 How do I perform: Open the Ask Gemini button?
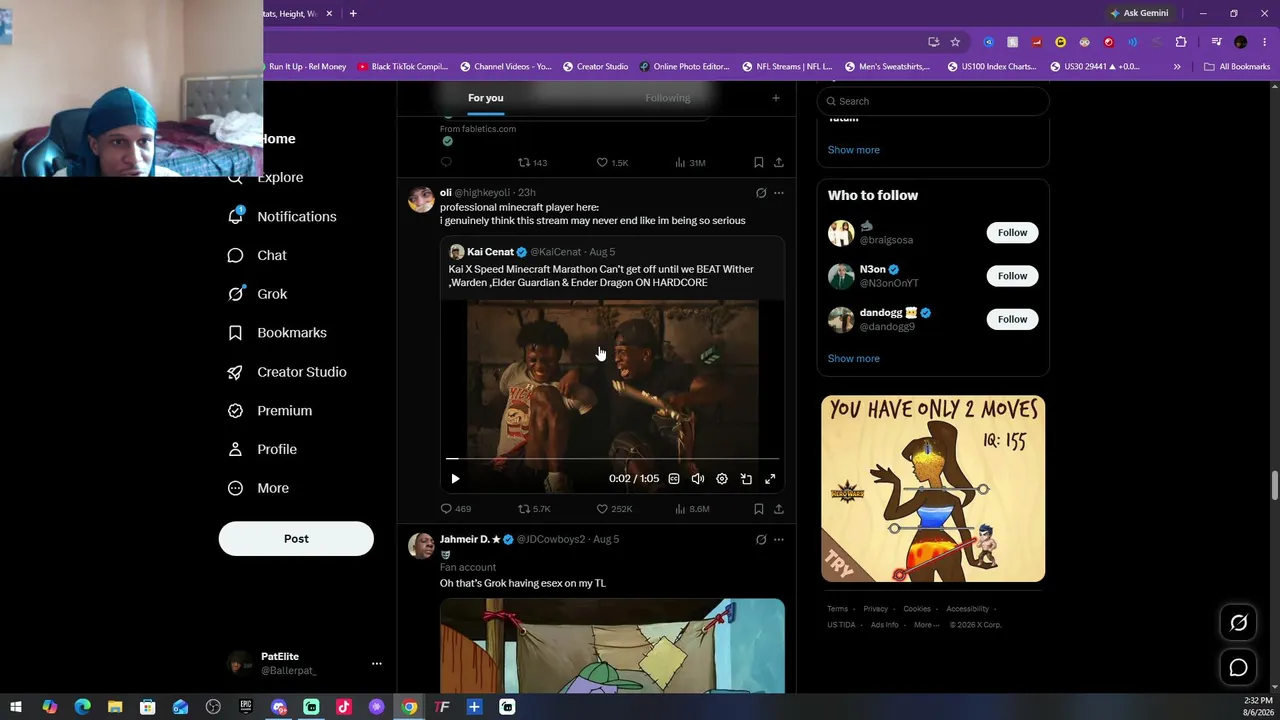1139,14
